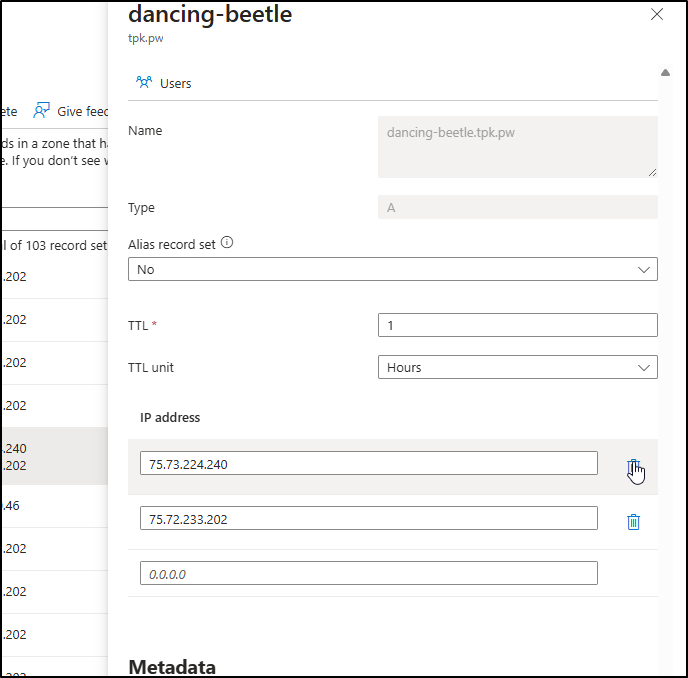
Task: Click trash icon beside 75.72.233.202
Action: (633, 521)
